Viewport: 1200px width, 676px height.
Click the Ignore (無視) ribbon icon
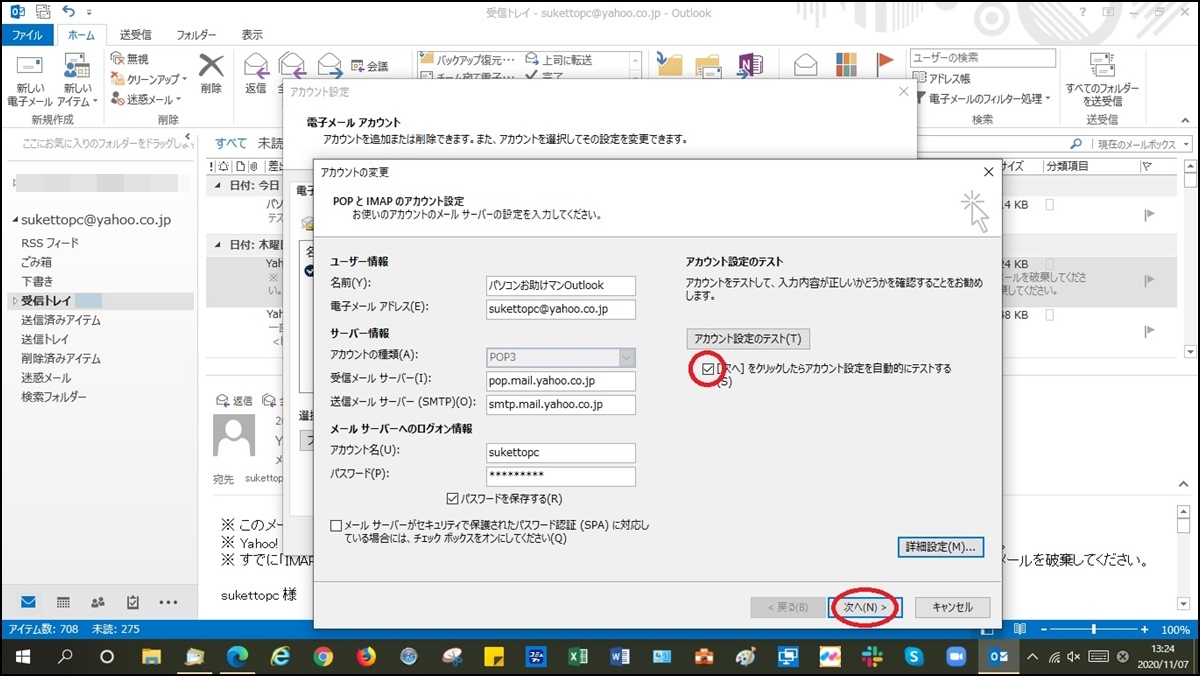(118, 60)
